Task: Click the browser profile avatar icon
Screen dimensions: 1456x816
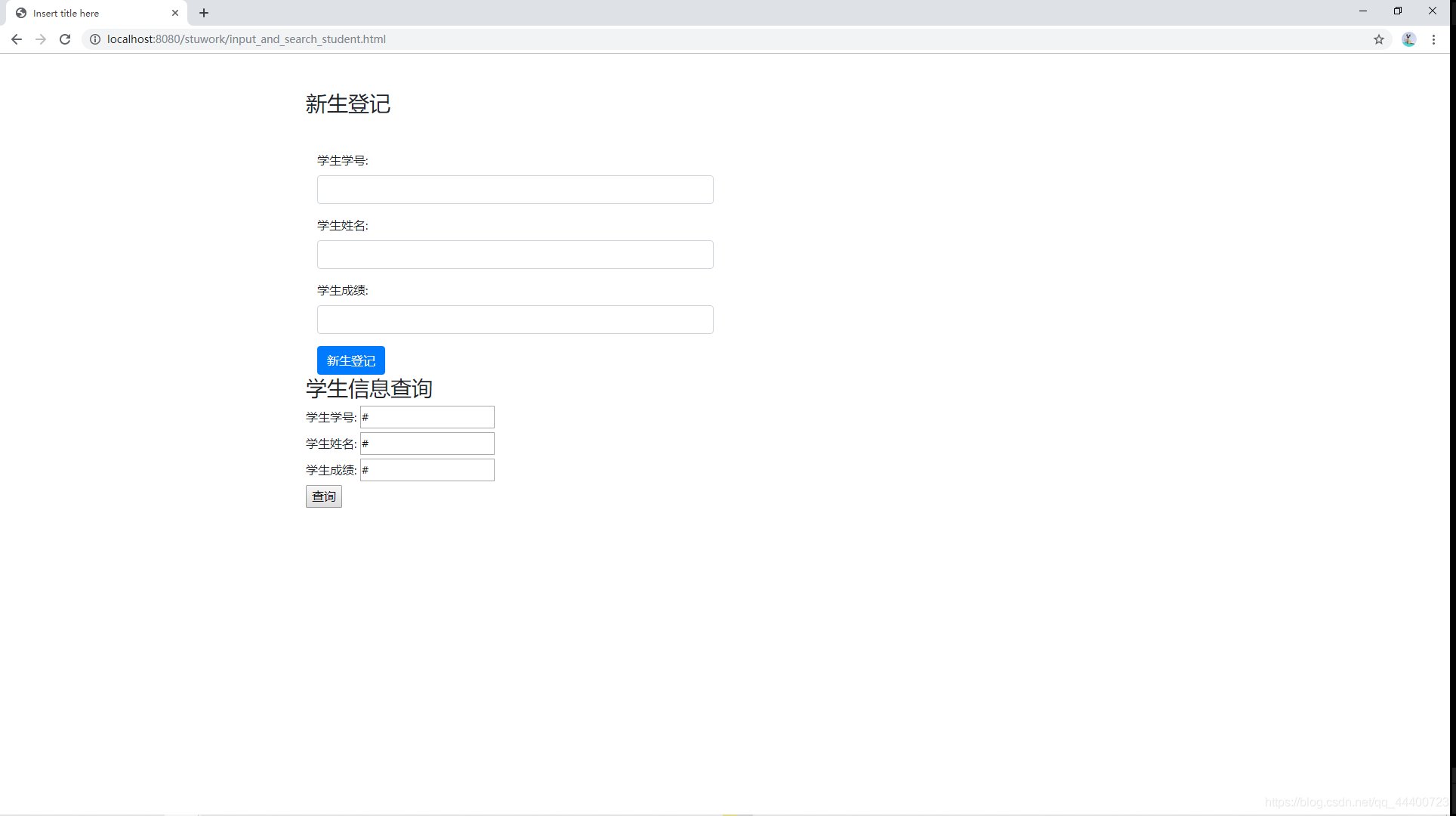Action: coord(1410,39)
